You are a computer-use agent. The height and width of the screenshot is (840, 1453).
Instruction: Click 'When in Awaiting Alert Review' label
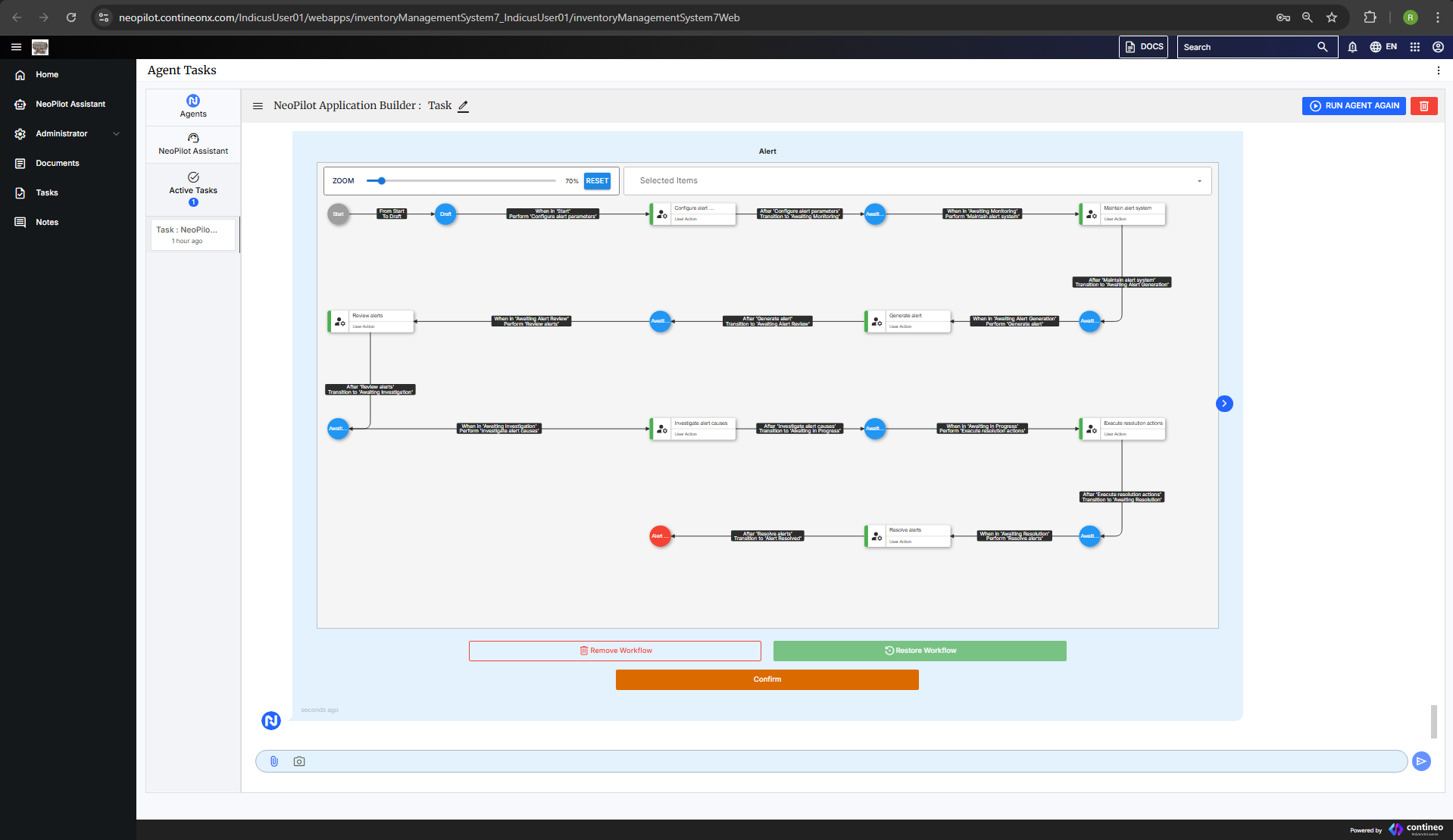(x=531, y=321)
